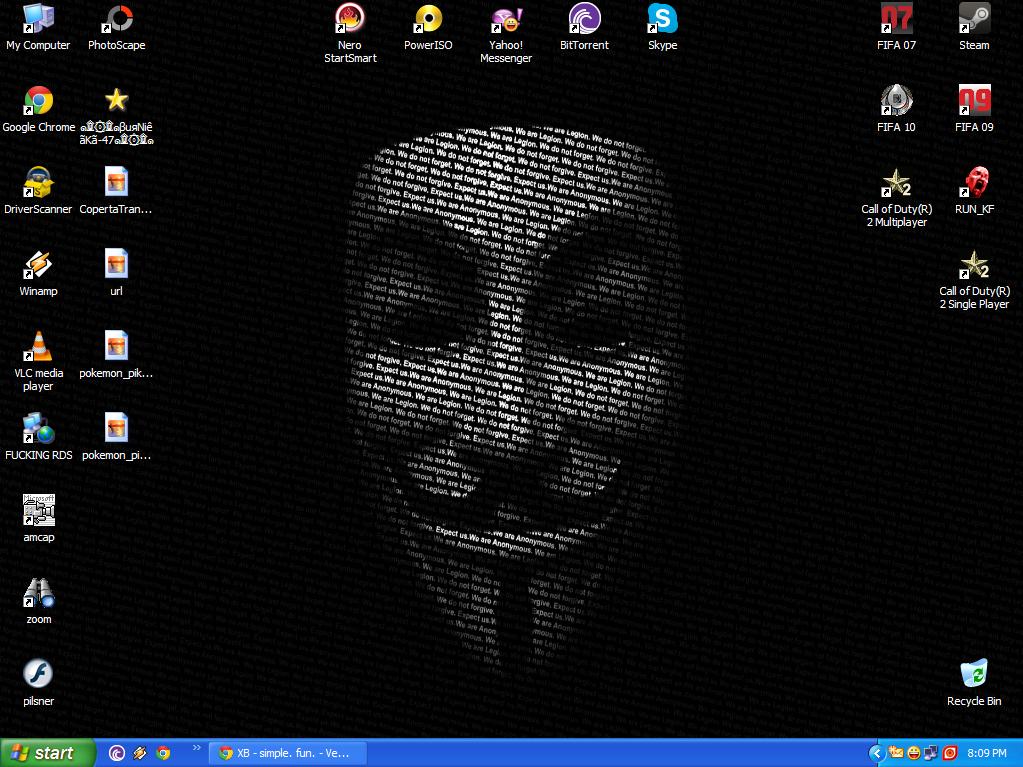1023x767 pixels.
Task: Select the url file icon
Action: pyautogui.click(x=116, y=273)
